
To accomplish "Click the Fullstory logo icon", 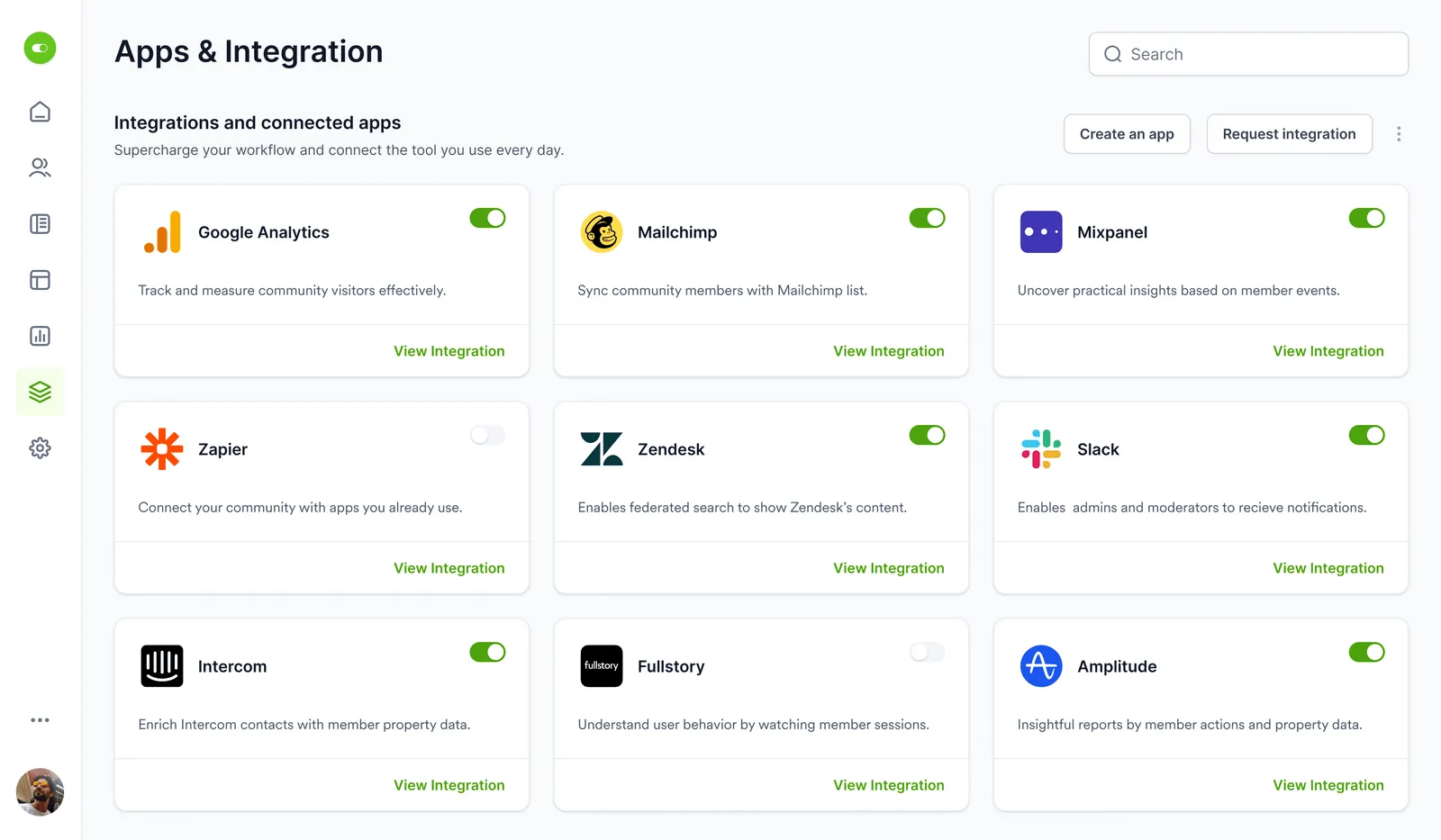I will [602, 666].
